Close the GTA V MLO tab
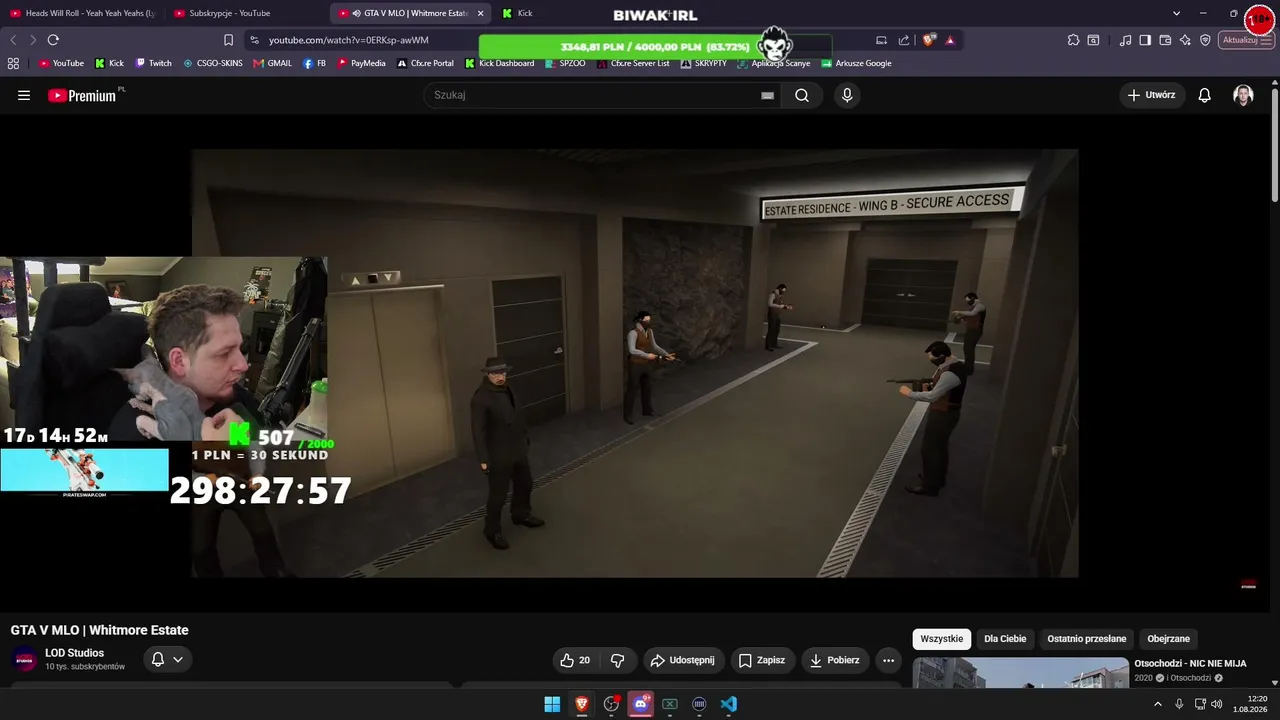This screenshot has height=720, width=1280. pos(481,13)
